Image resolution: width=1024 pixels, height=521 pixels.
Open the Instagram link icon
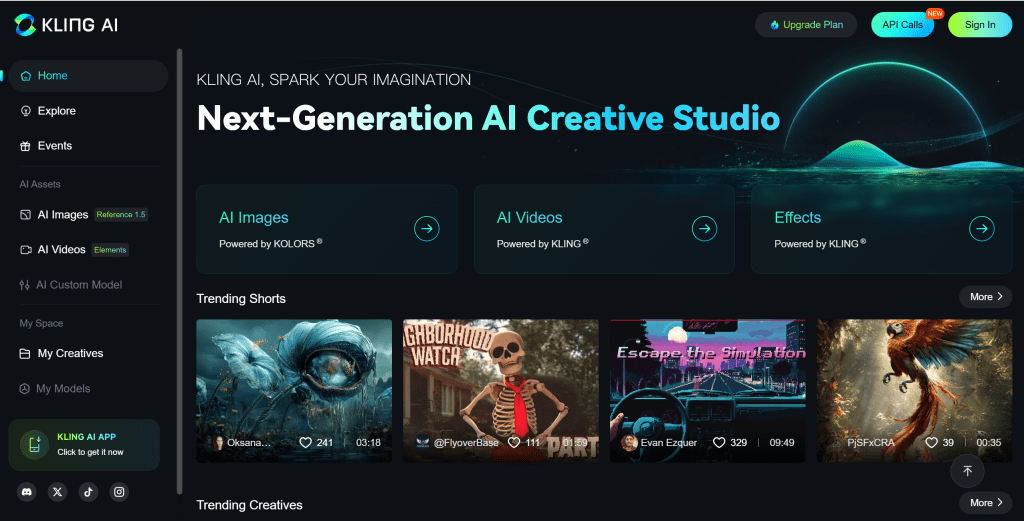[x=119, y=492]
